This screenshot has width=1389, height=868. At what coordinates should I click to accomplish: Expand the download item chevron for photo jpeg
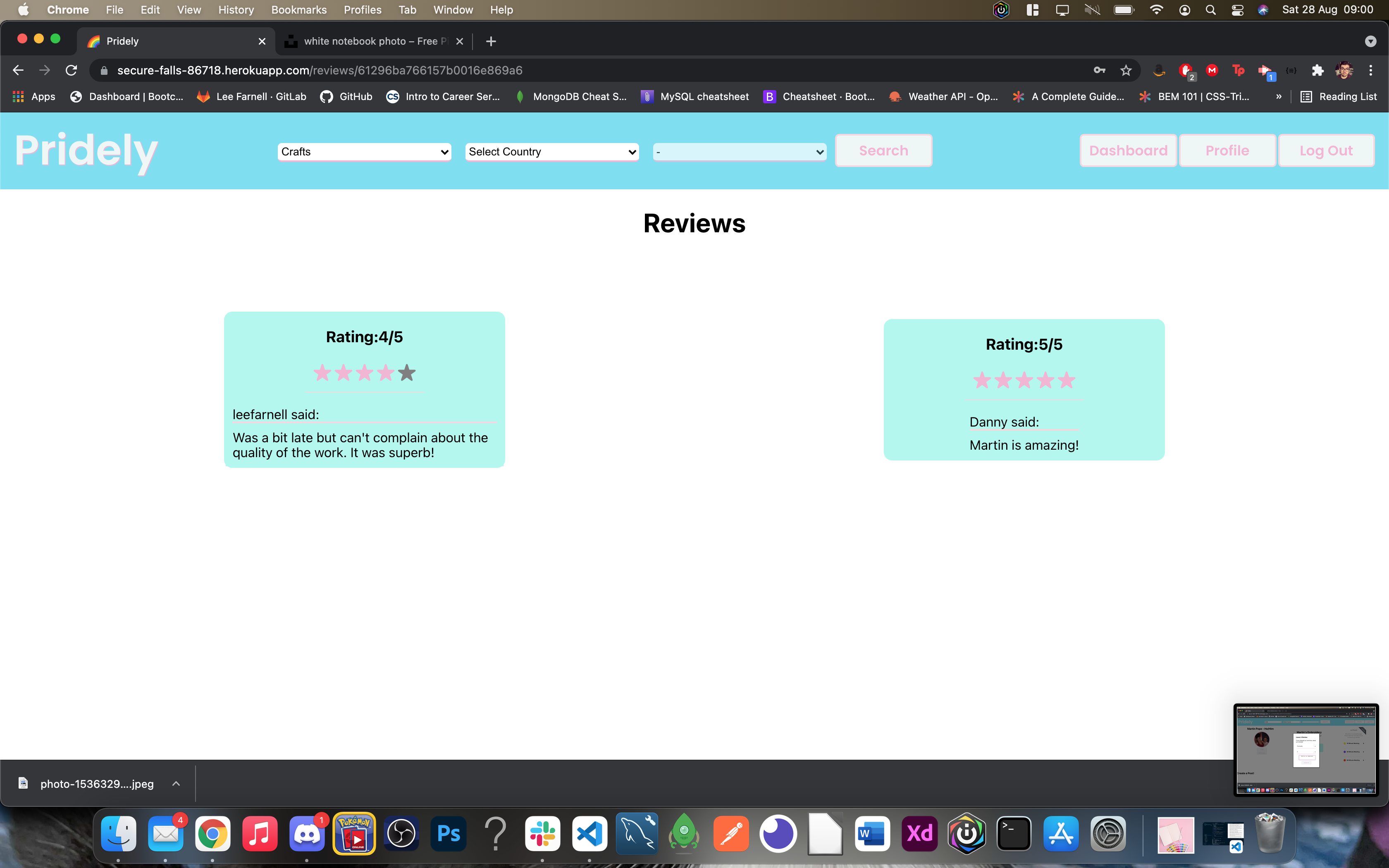pos(176,784)
